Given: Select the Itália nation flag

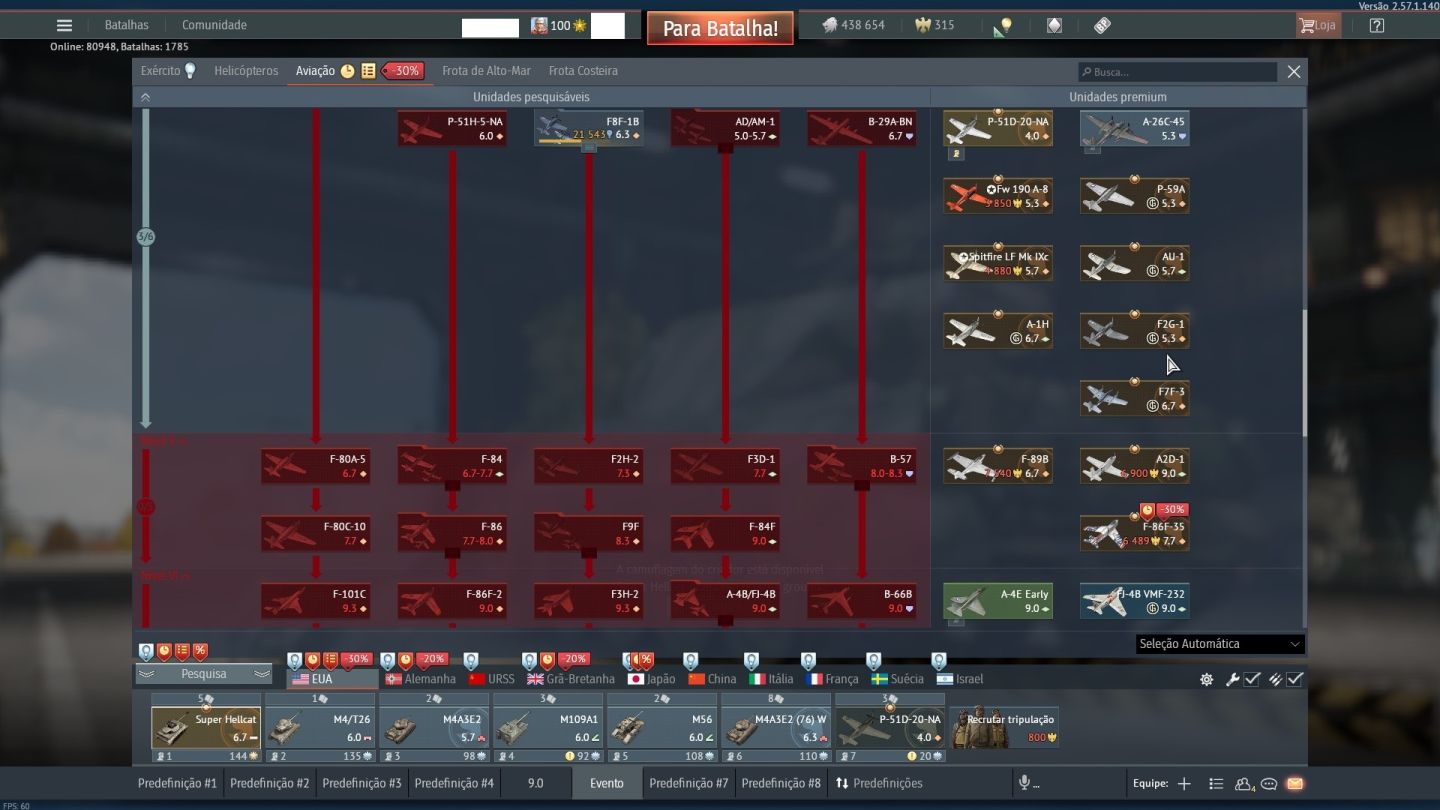Looking at the screenshot, I should coord(771,679).
